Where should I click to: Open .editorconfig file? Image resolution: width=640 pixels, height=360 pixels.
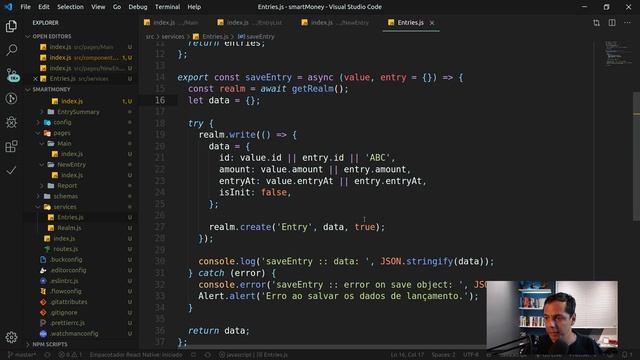pyautogui.click(x=69, y=270)
